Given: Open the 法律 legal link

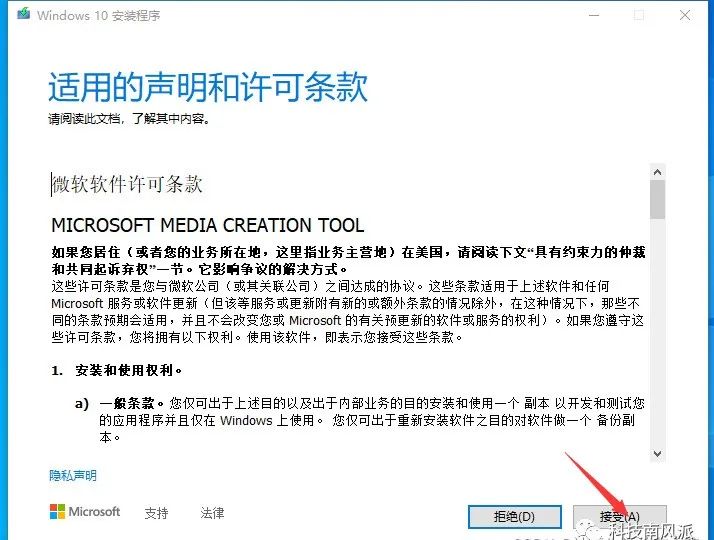Looking at the screenshot, I should 212,513.
